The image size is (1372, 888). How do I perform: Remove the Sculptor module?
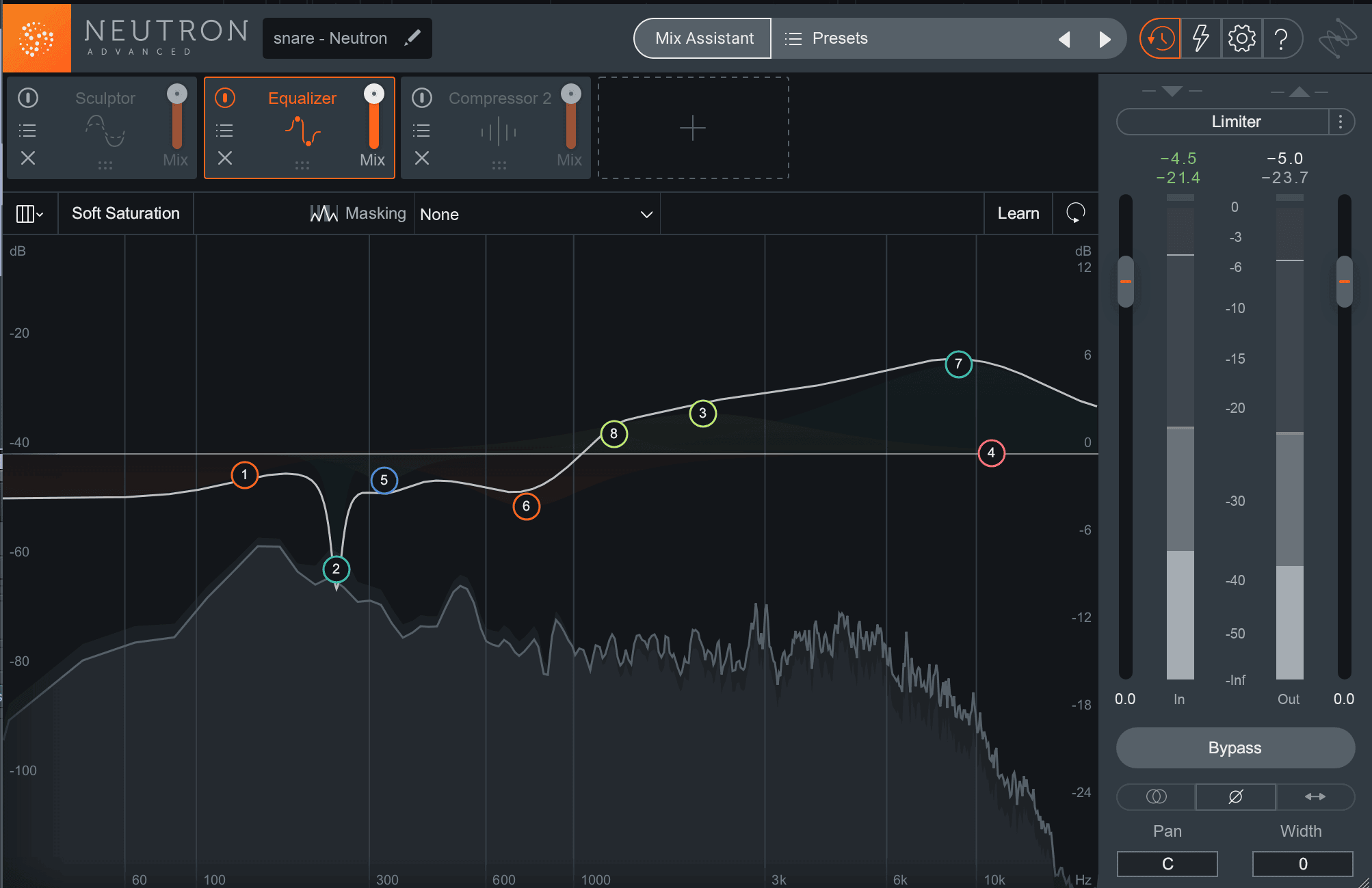(28, 158)
